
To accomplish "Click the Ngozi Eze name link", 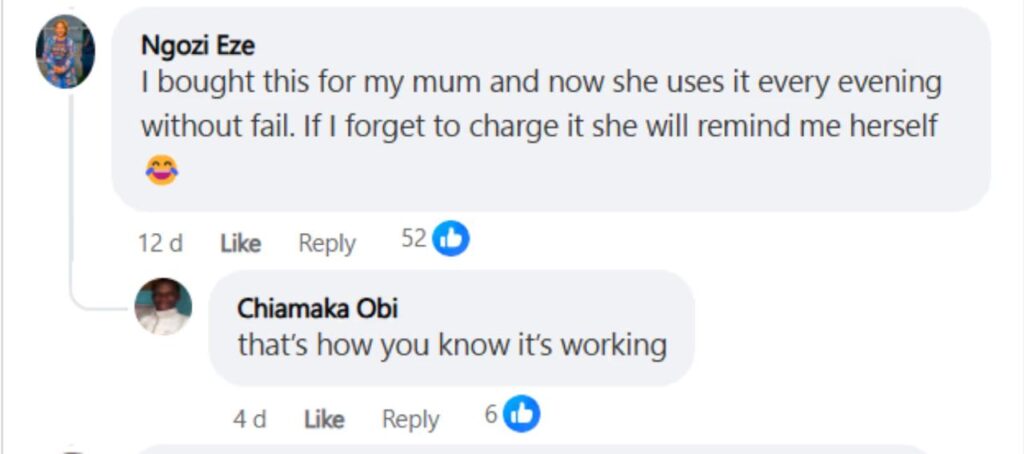I will [198, 46].
